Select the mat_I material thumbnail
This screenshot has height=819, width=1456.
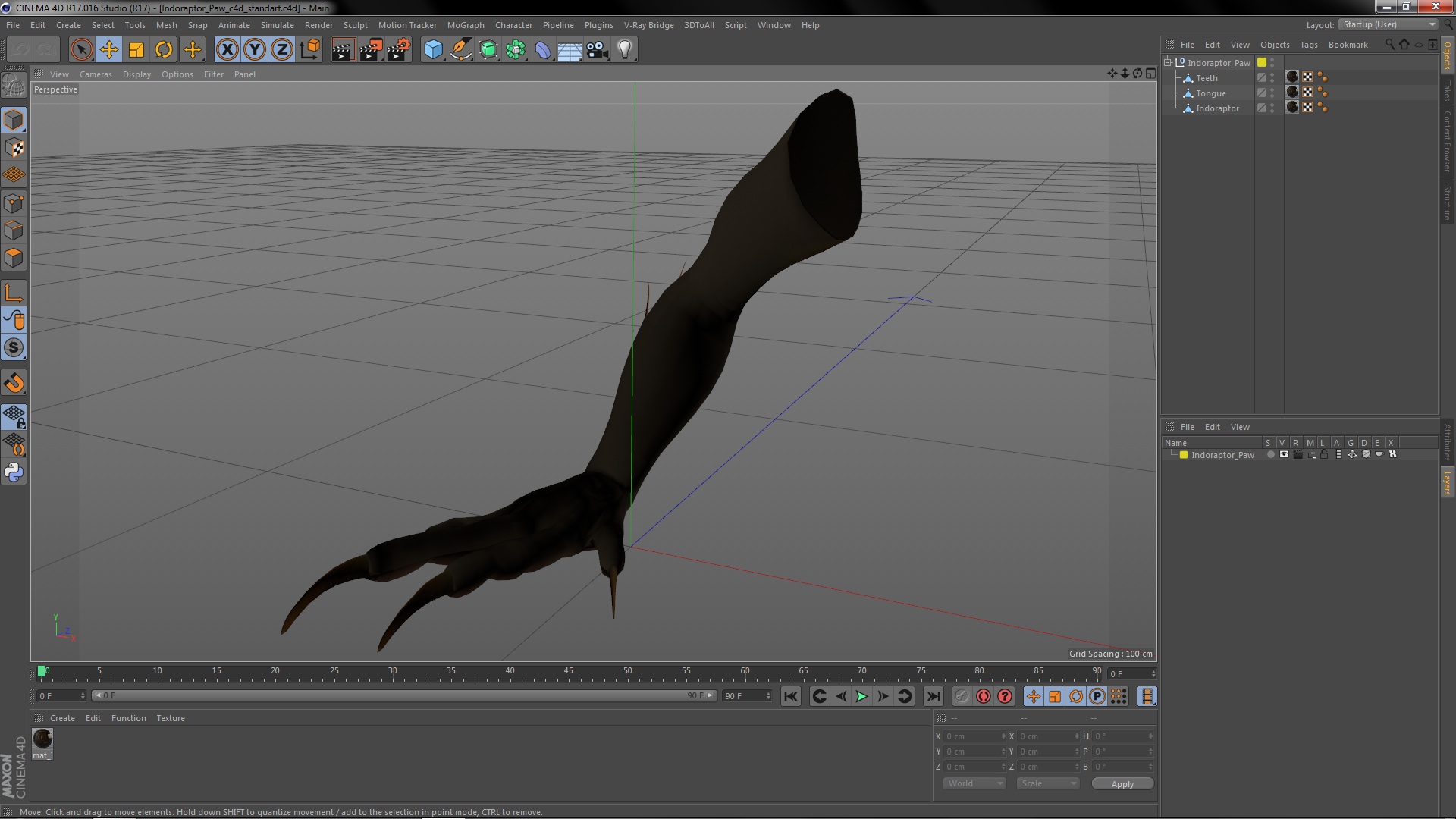tap(42, 739)
